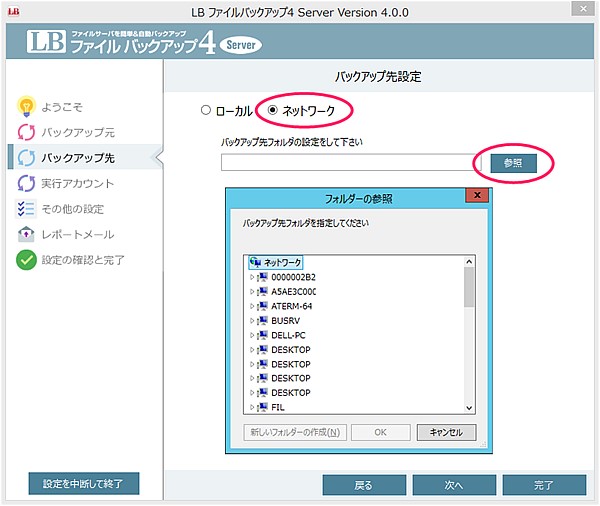
Task: Select 0000002B2 in folder tree
Action: click(x=293, y=277)
